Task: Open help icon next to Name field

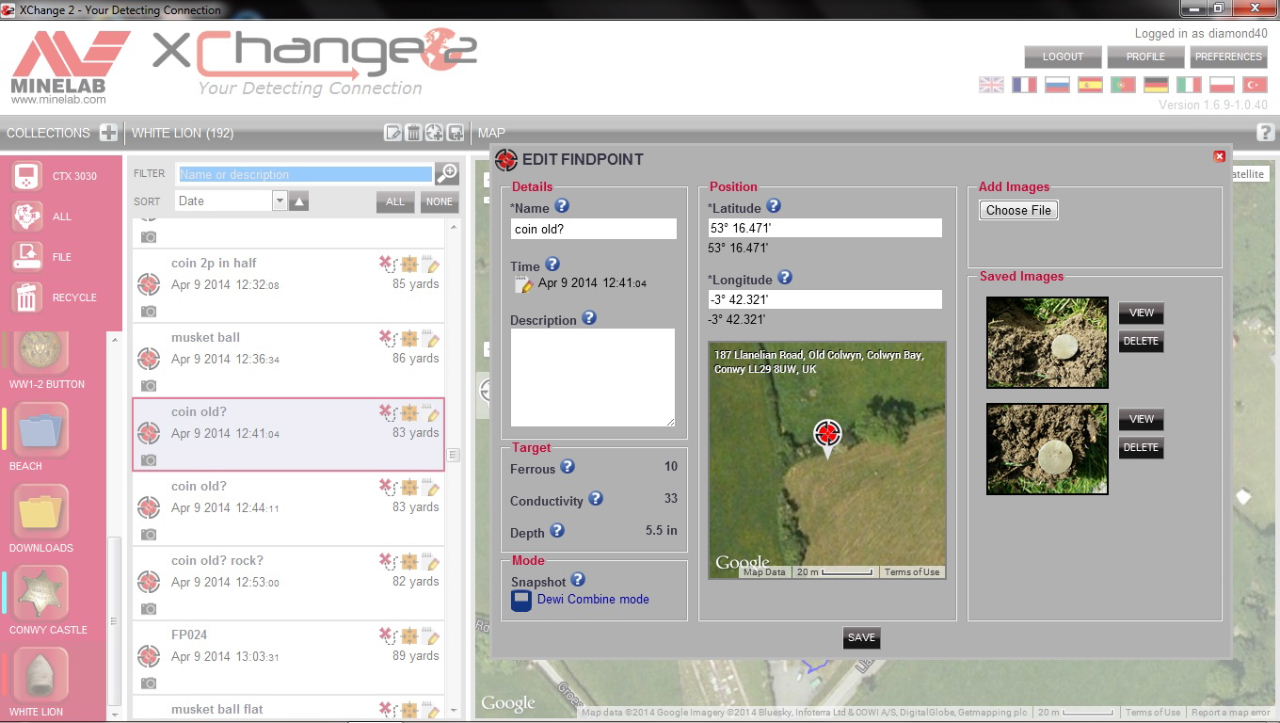Action: [562, 206]
